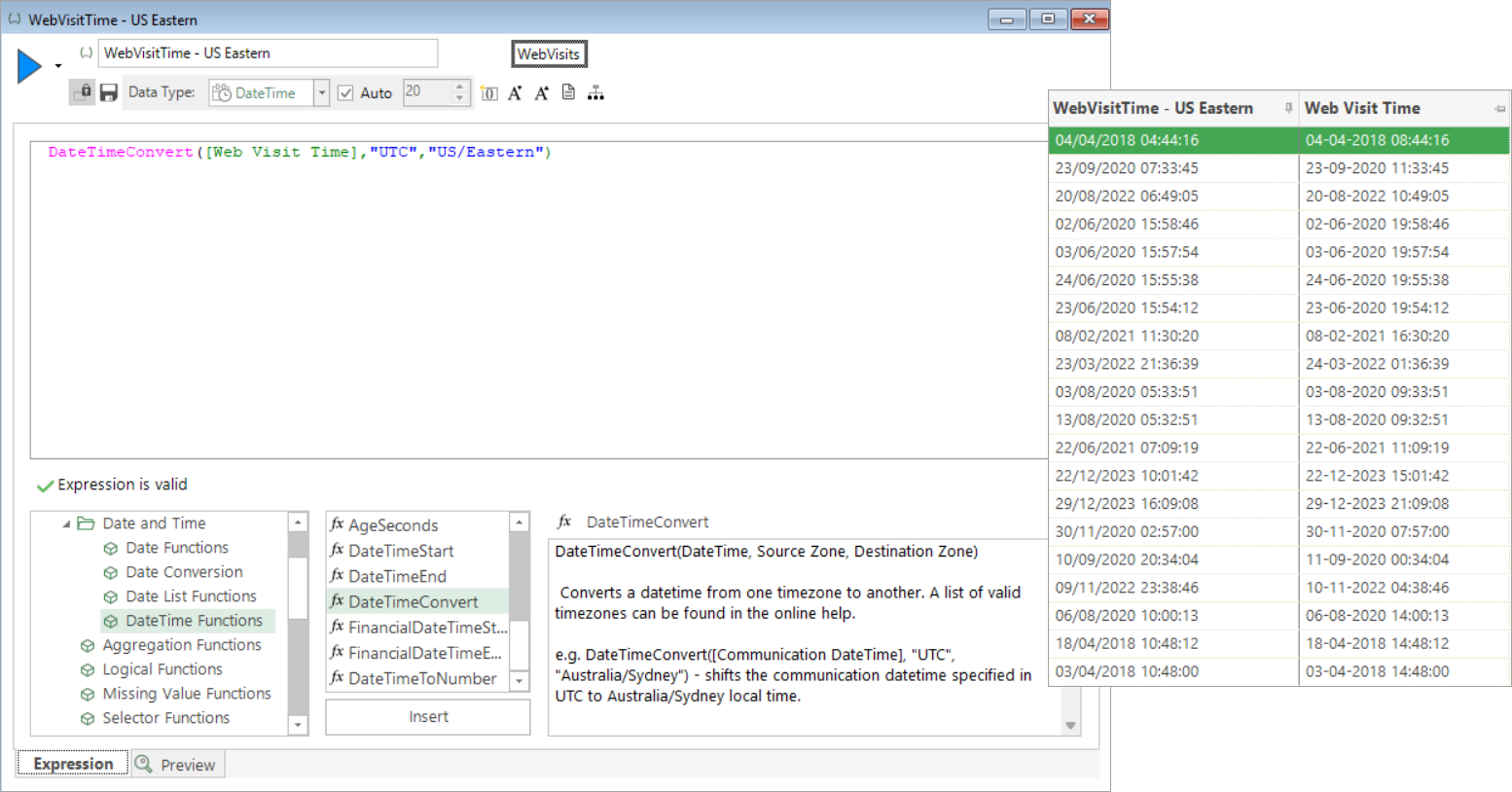This screenshot has width=1512, height=792.
Task: Select Logical Functions in the tree
Action: (162, 669)
